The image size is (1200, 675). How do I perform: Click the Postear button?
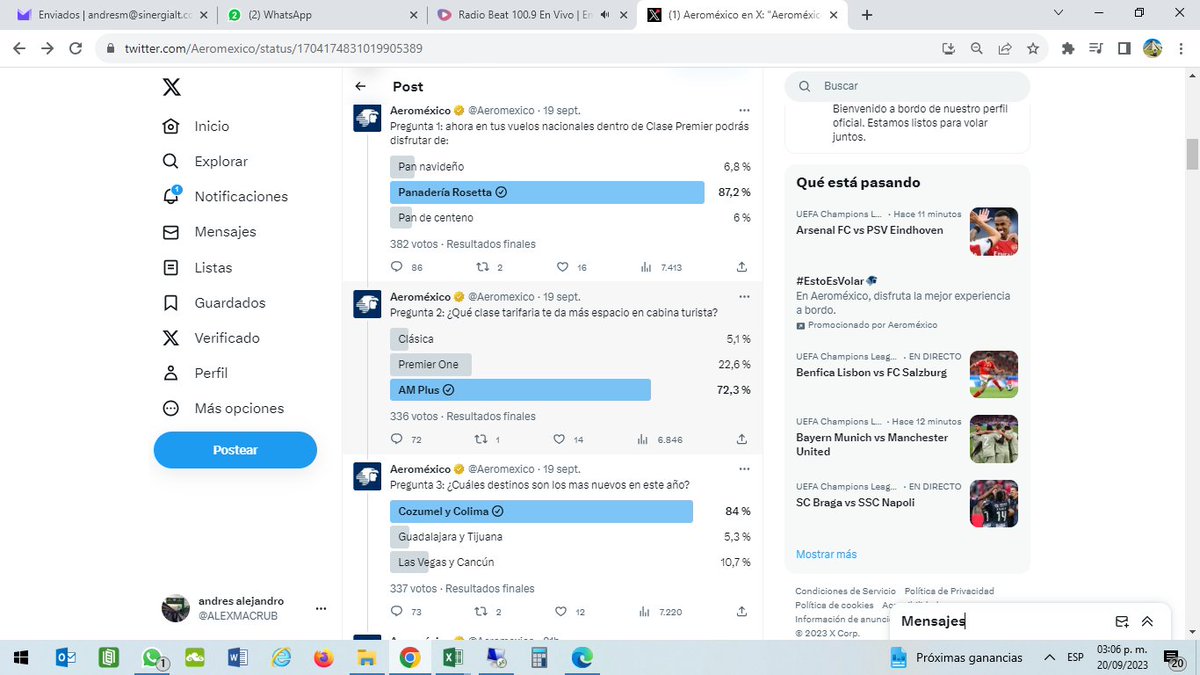point(235,450)
